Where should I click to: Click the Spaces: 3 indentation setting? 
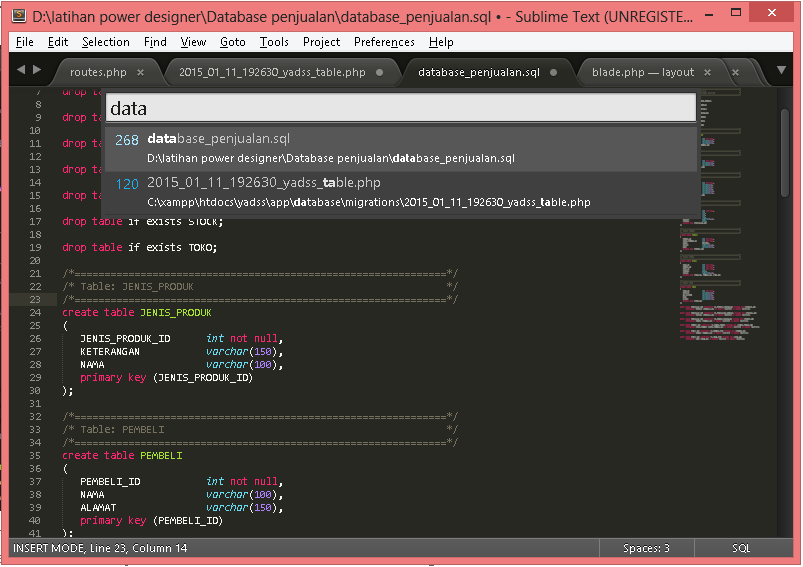coord(646,548)
